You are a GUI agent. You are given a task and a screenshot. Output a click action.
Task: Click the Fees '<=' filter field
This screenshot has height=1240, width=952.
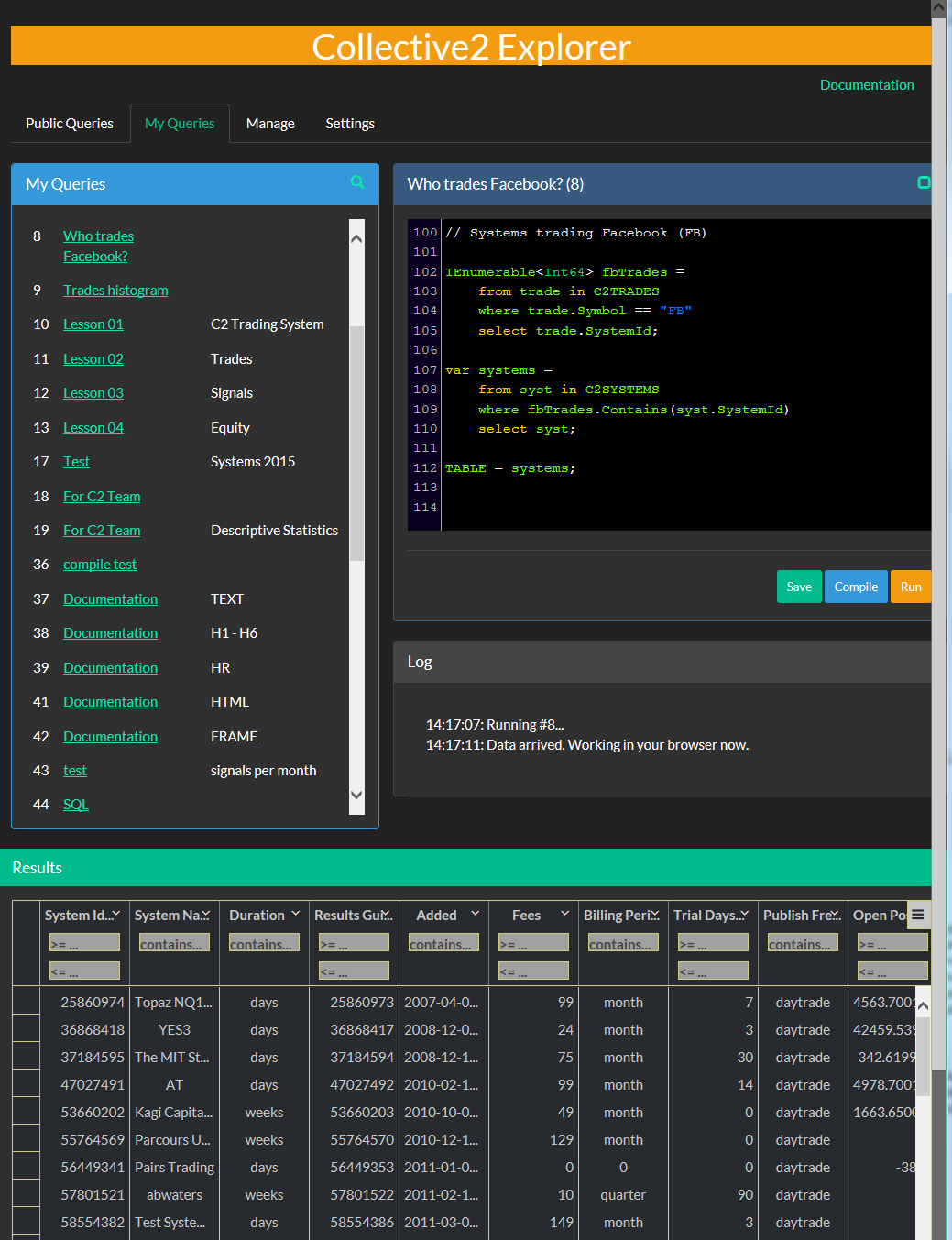coord(533,971)
